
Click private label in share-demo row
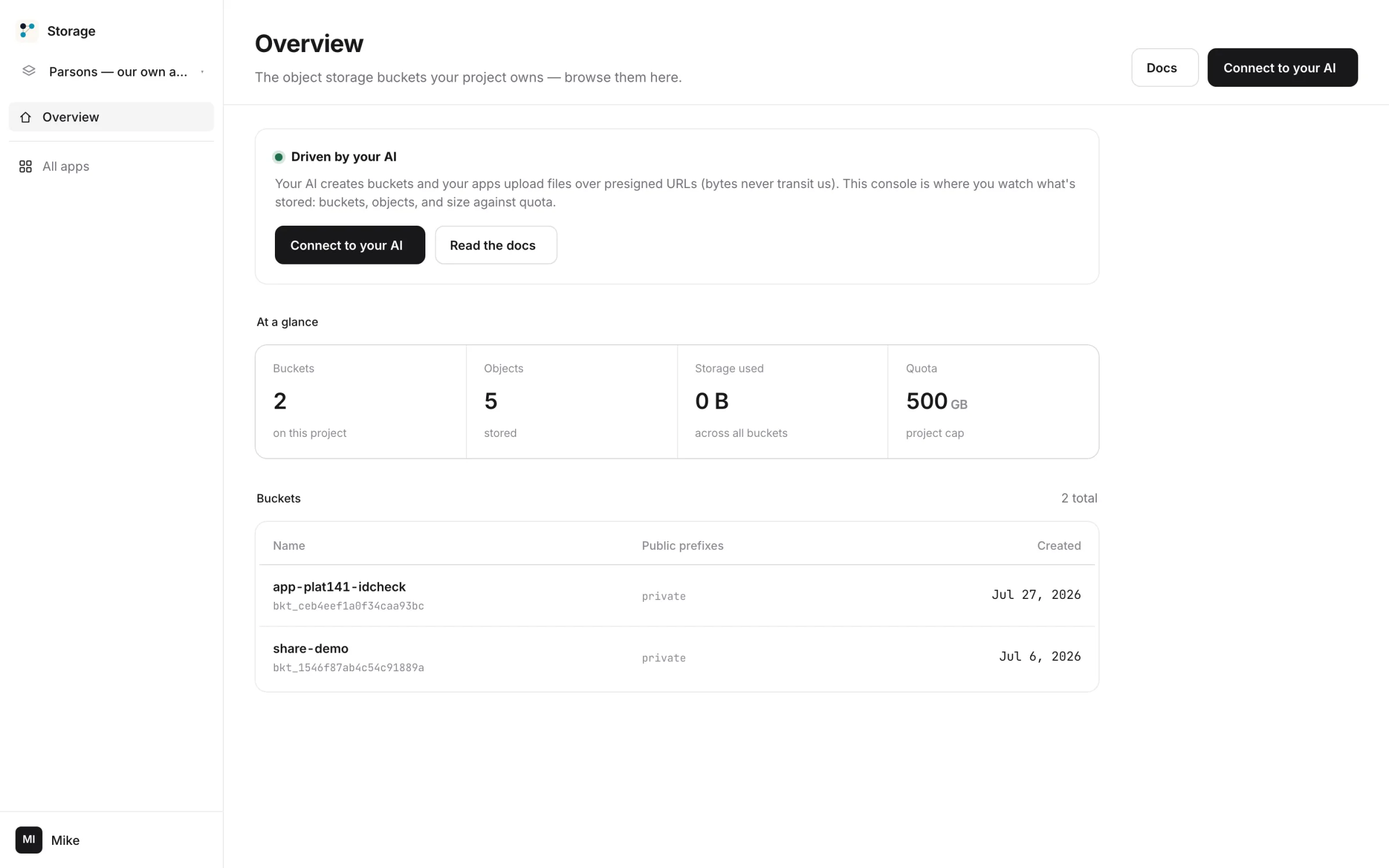pyautogui.click(x=664, y=658)
